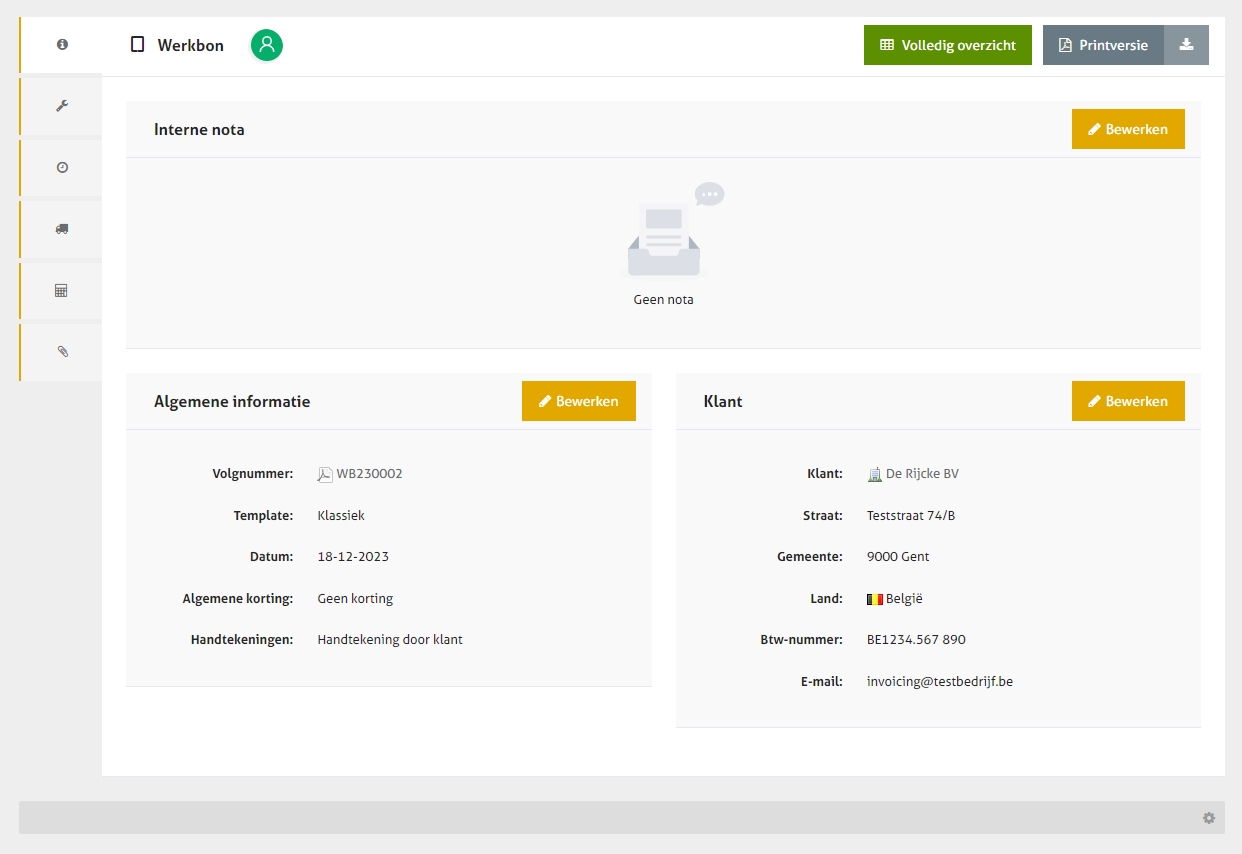Click the PDF icon beside WB230002
This screenshot has width=1242, height=854.
[x=324, y=475]
